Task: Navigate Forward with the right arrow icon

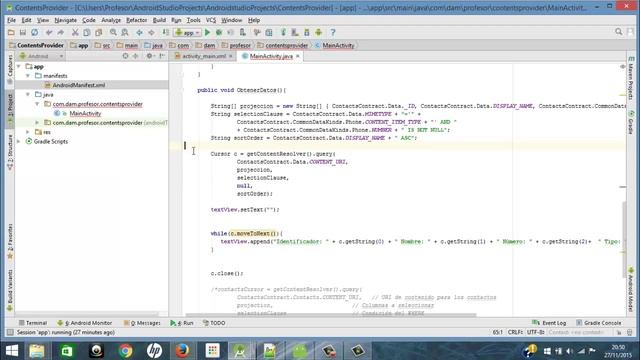Action: (x=151, y=32)
